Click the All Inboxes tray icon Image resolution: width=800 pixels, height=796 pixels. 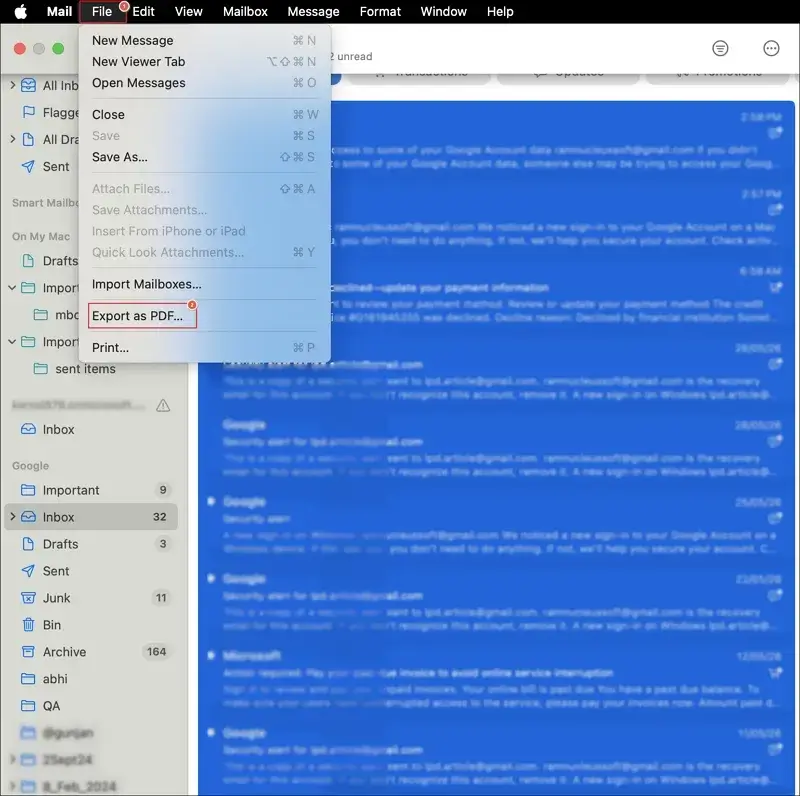(29, 85)
